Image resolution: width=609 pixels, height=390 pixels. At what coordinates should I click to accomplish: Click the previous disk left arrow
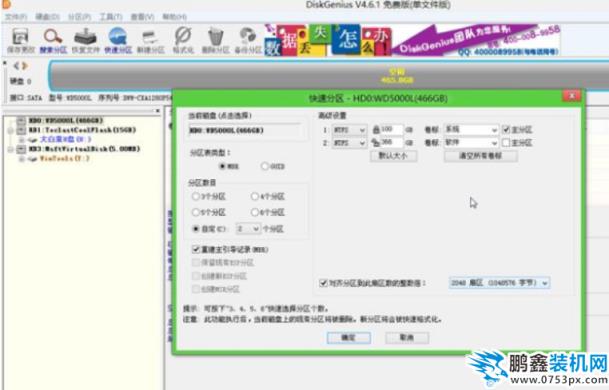pyautogui.click(x=16, y=66)
